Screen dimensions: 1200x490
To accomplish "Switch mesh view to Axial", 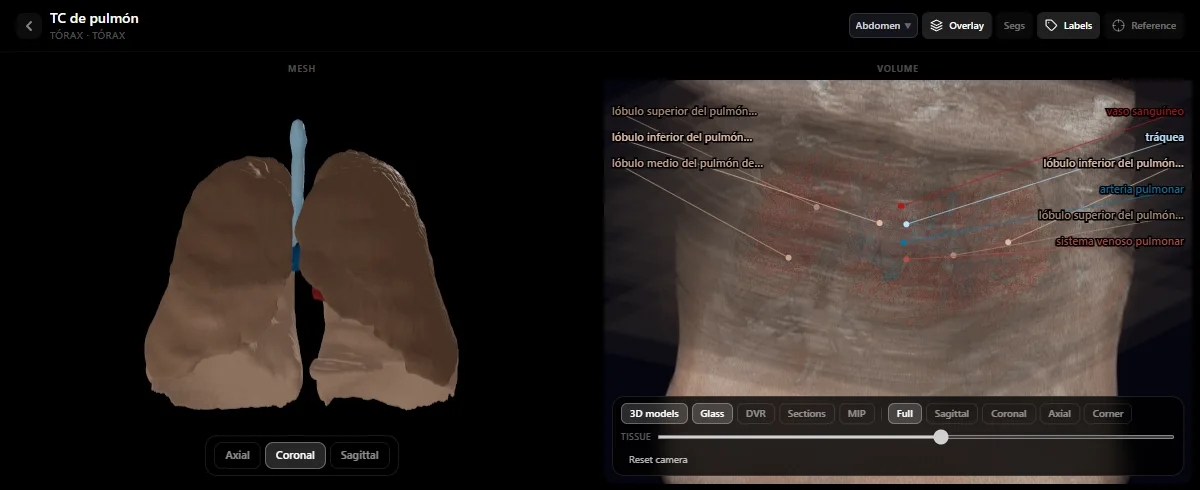I will 237,455.
